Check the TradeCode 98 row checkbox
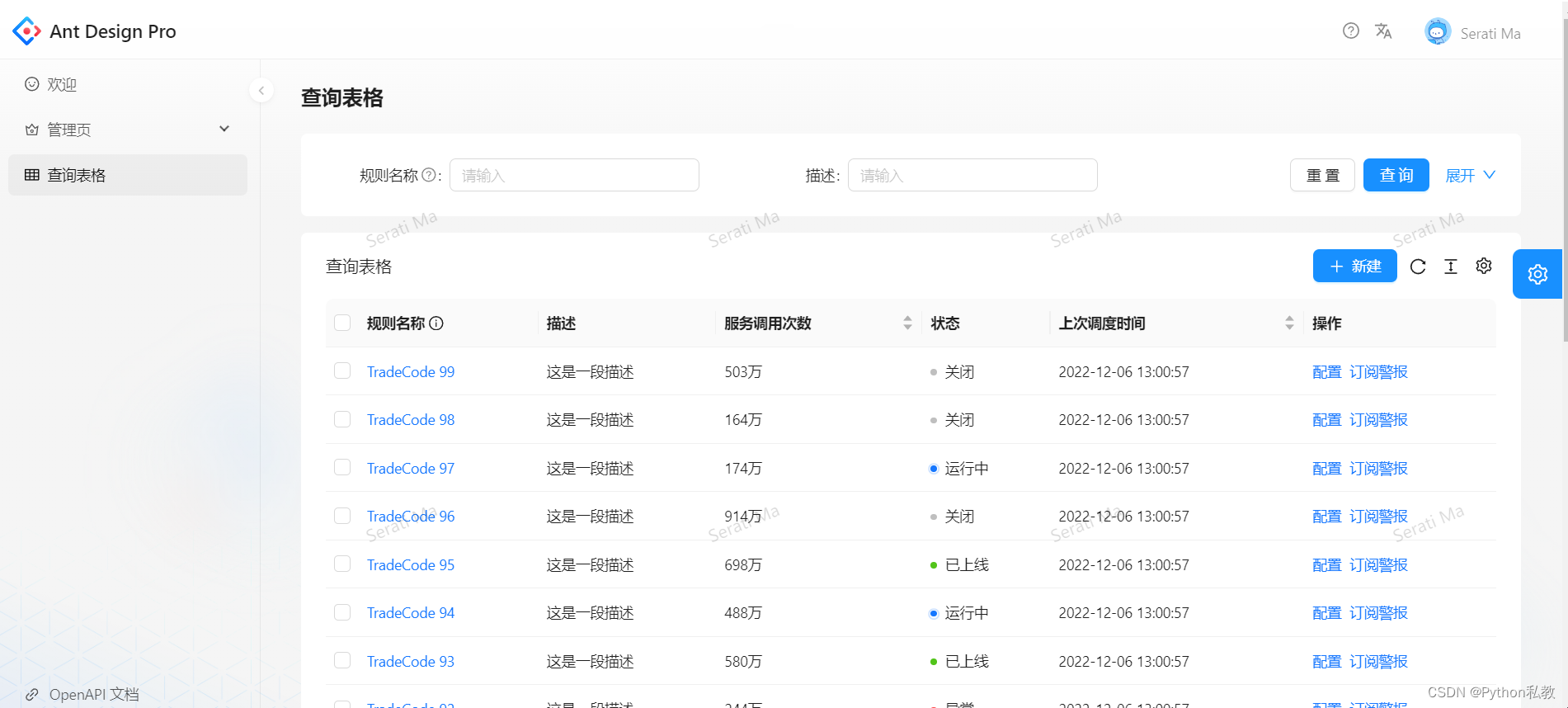This screenshot has height=708, width=1568. tap(342, 419)
